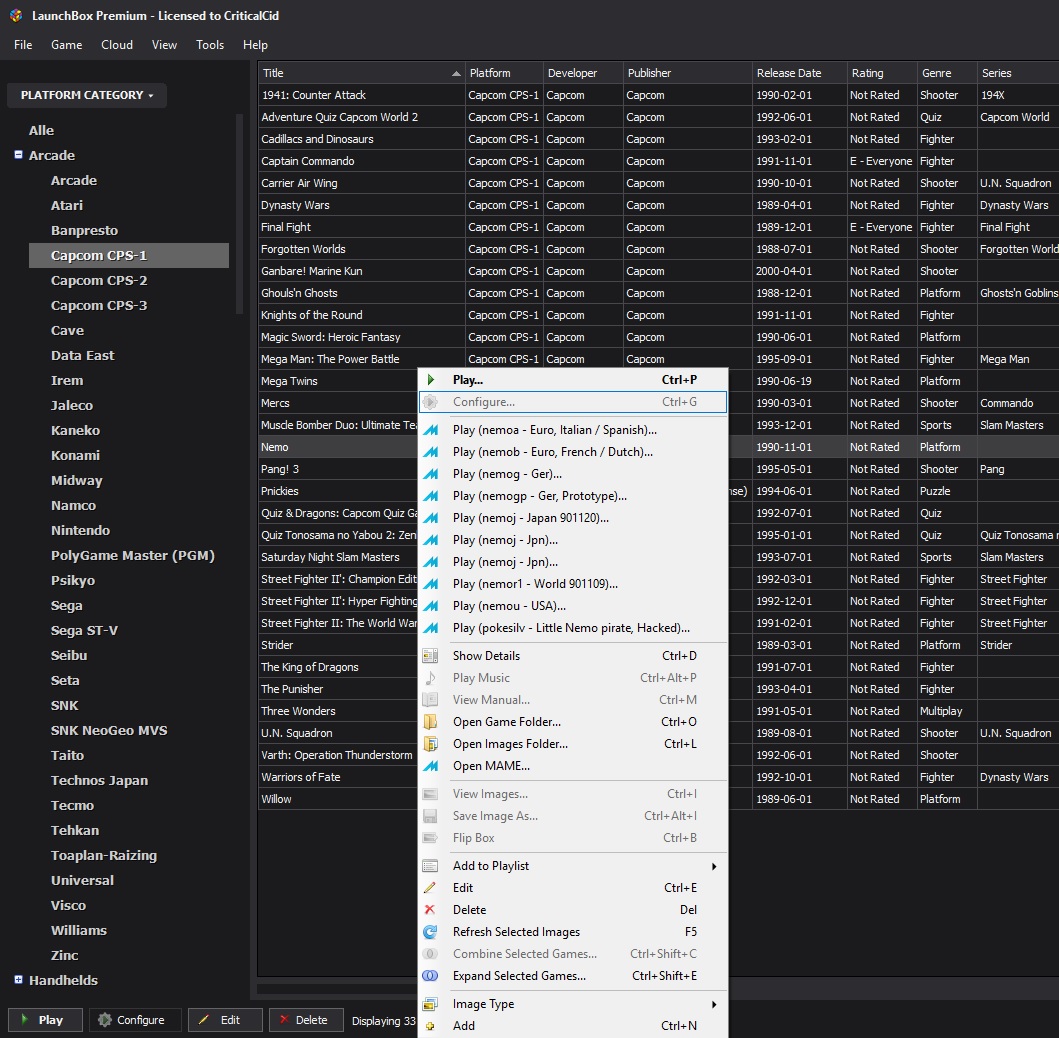Click the Expand Selected Games icon
Image resolution: width=1059 pixels, height=1038 pixels.
(x=430, y=976)
